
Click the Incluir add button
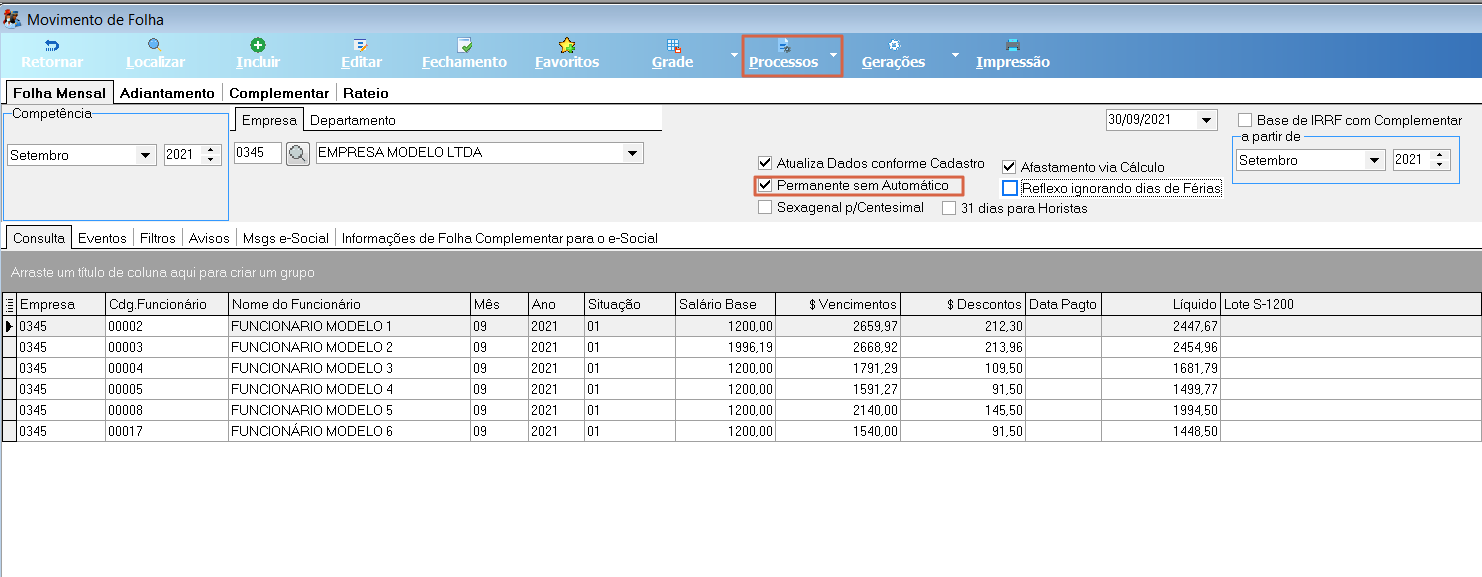coord(258,54)
